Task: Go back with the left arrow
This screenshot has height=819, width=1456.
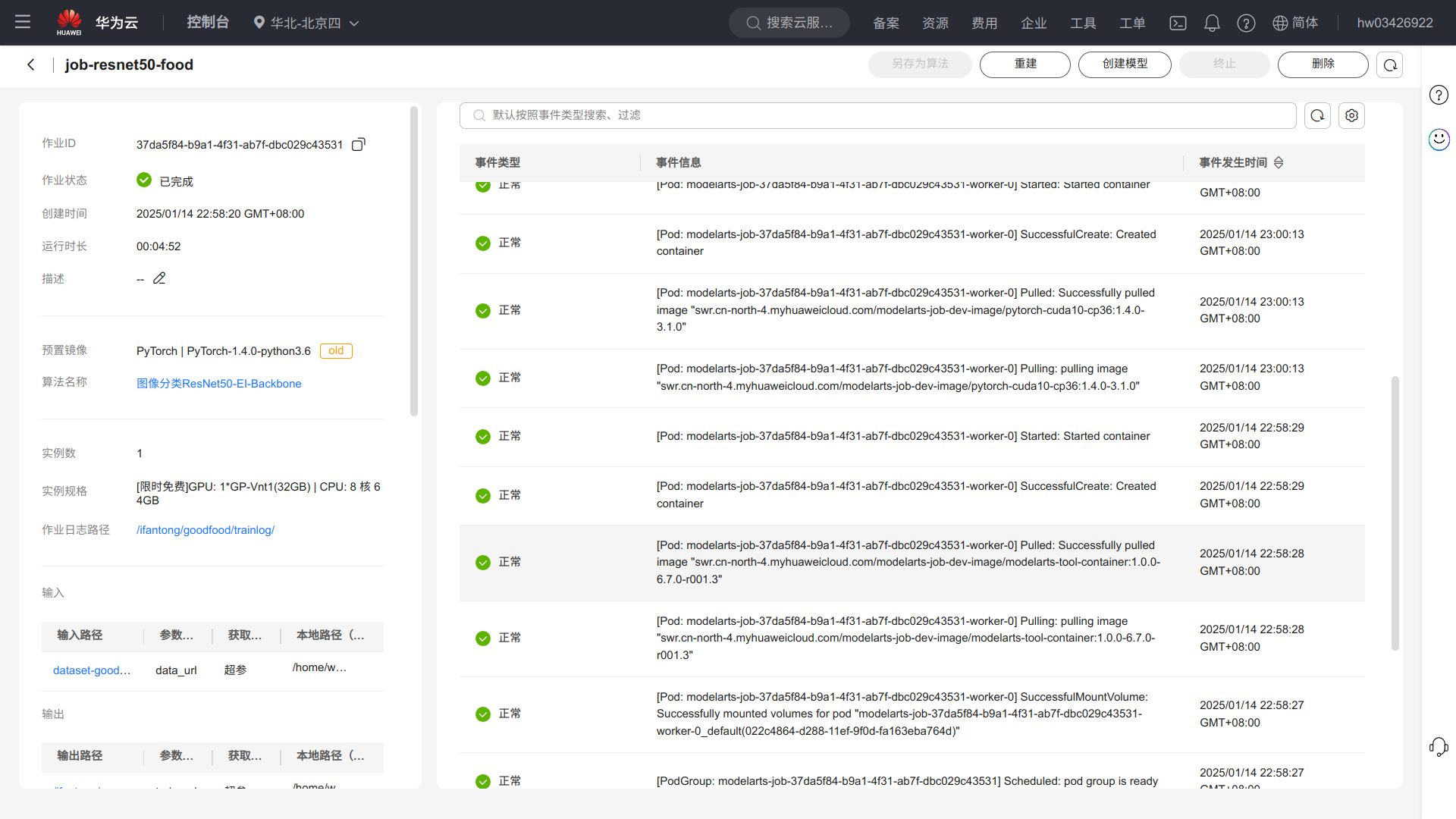Action: coord(31,64)
